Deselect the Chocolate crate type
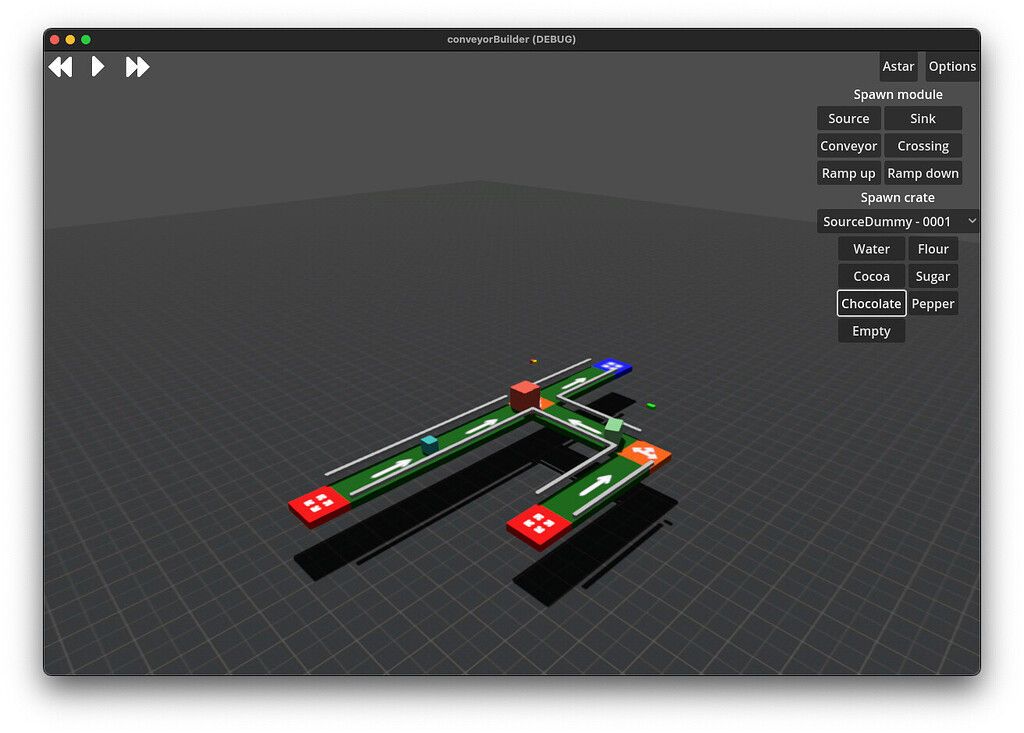 click(871, 303)
